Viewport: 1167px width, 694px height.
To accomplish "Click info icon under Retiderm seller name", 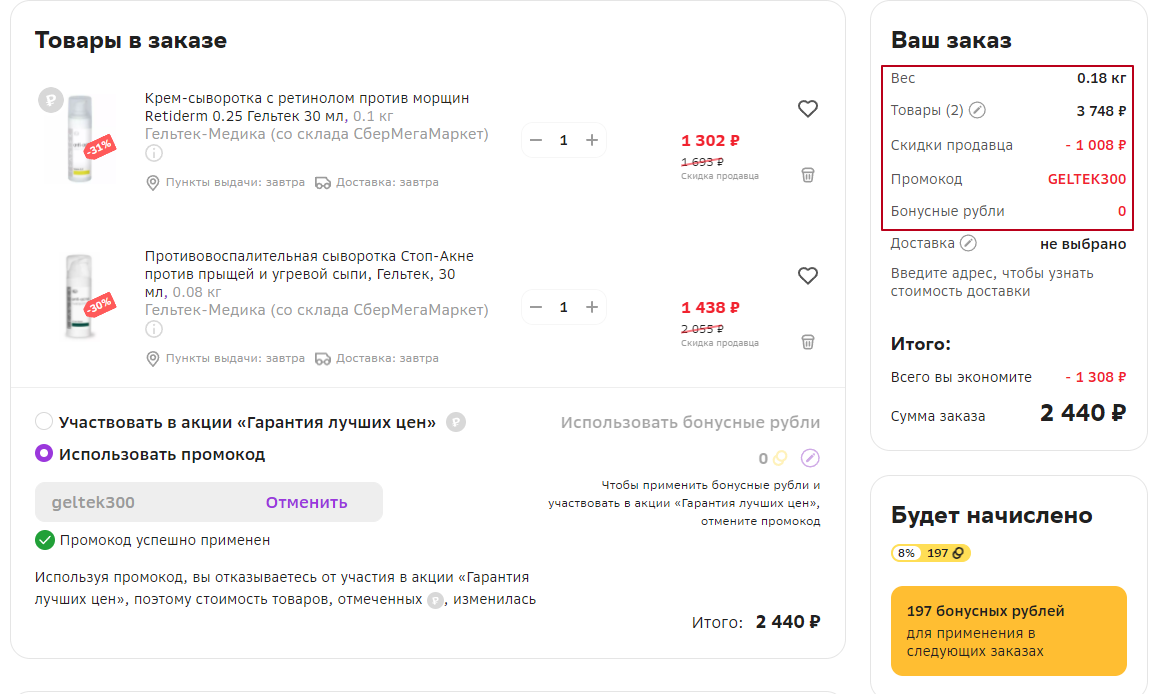I will click(153, 153).
